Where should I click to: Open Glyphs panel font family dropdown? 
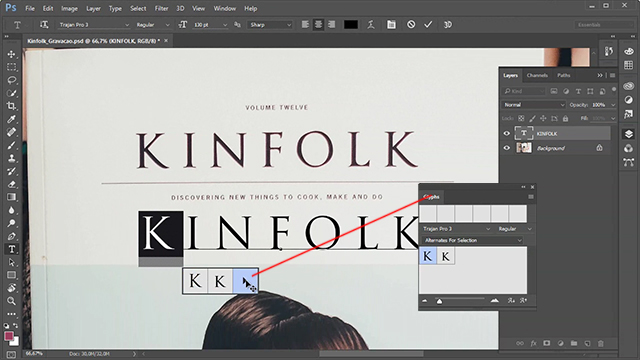tap(456, 229)
